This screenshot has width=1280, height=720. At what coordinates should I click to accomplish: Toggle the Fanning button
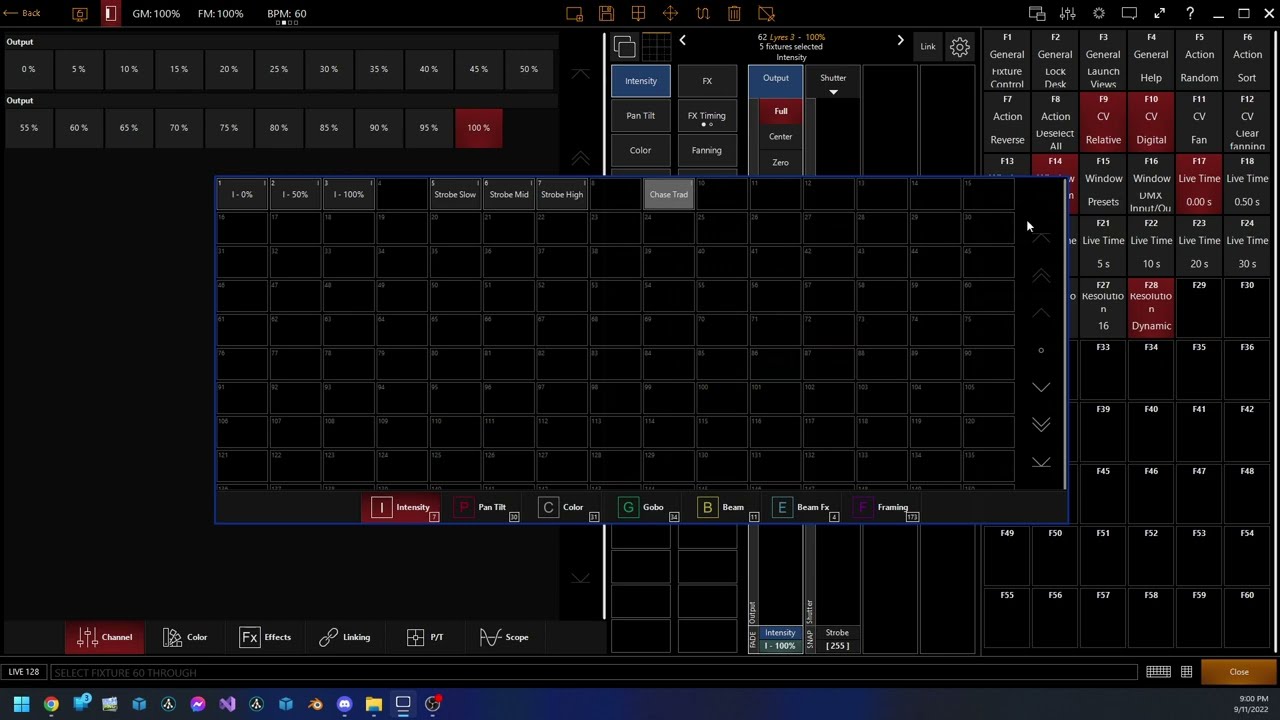point(707,150)
